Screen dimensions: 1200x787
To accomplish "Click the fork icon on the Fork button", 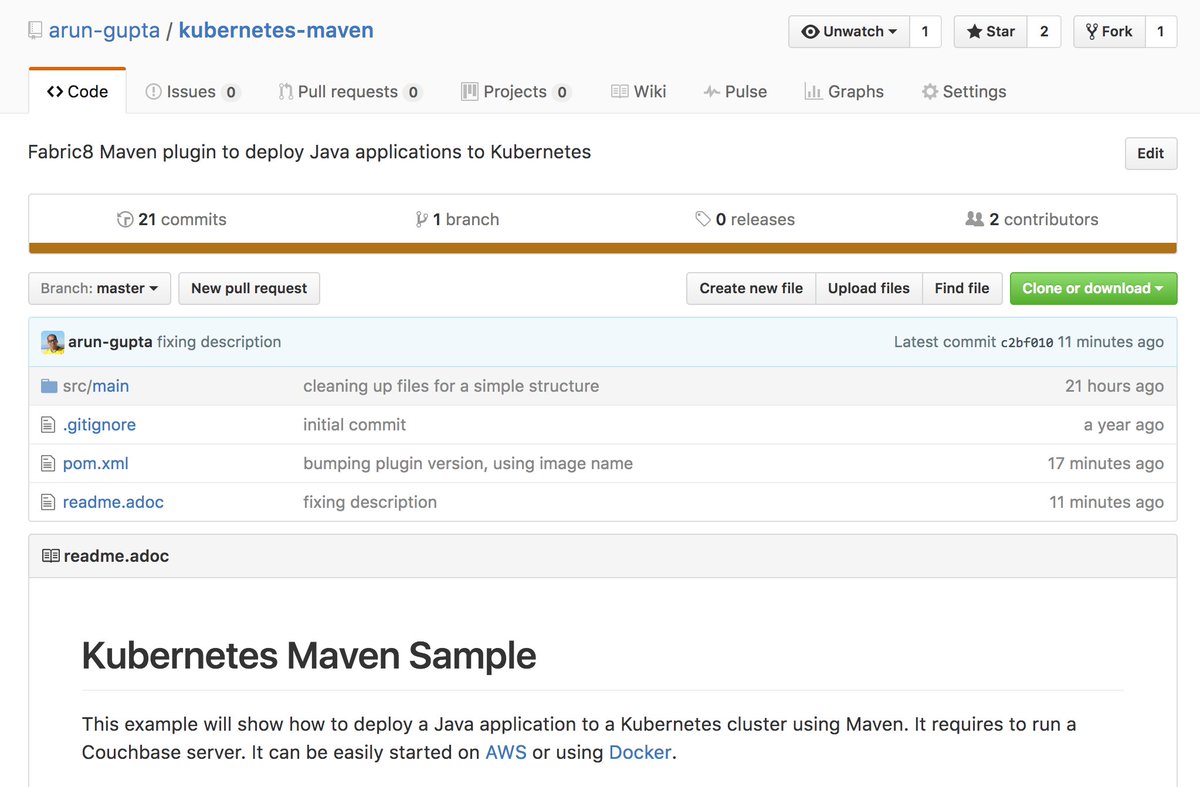I will 1092,32.
